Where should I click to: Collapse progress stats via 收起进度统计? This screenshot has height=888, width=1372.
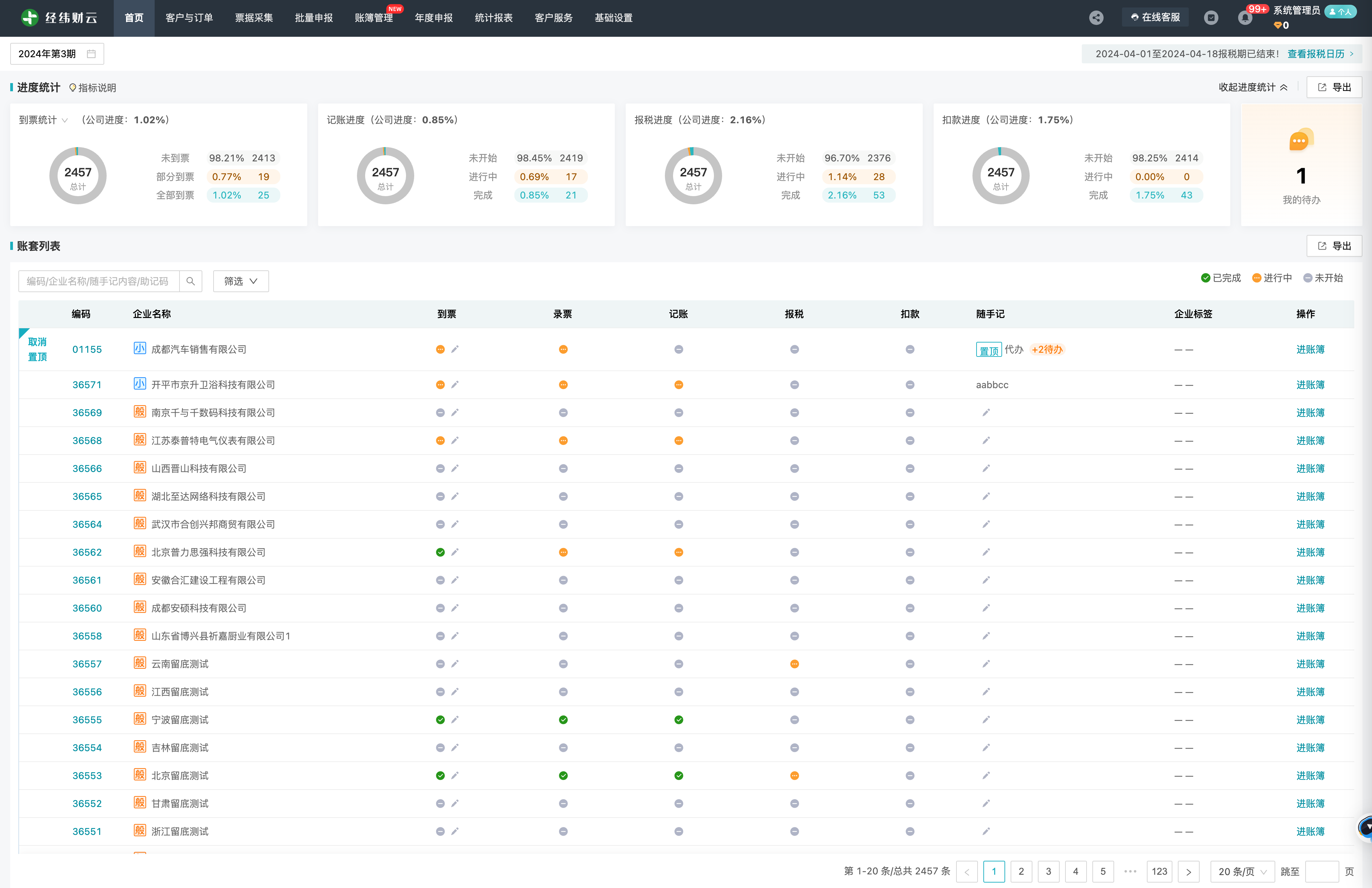[x=1253, y=88]
